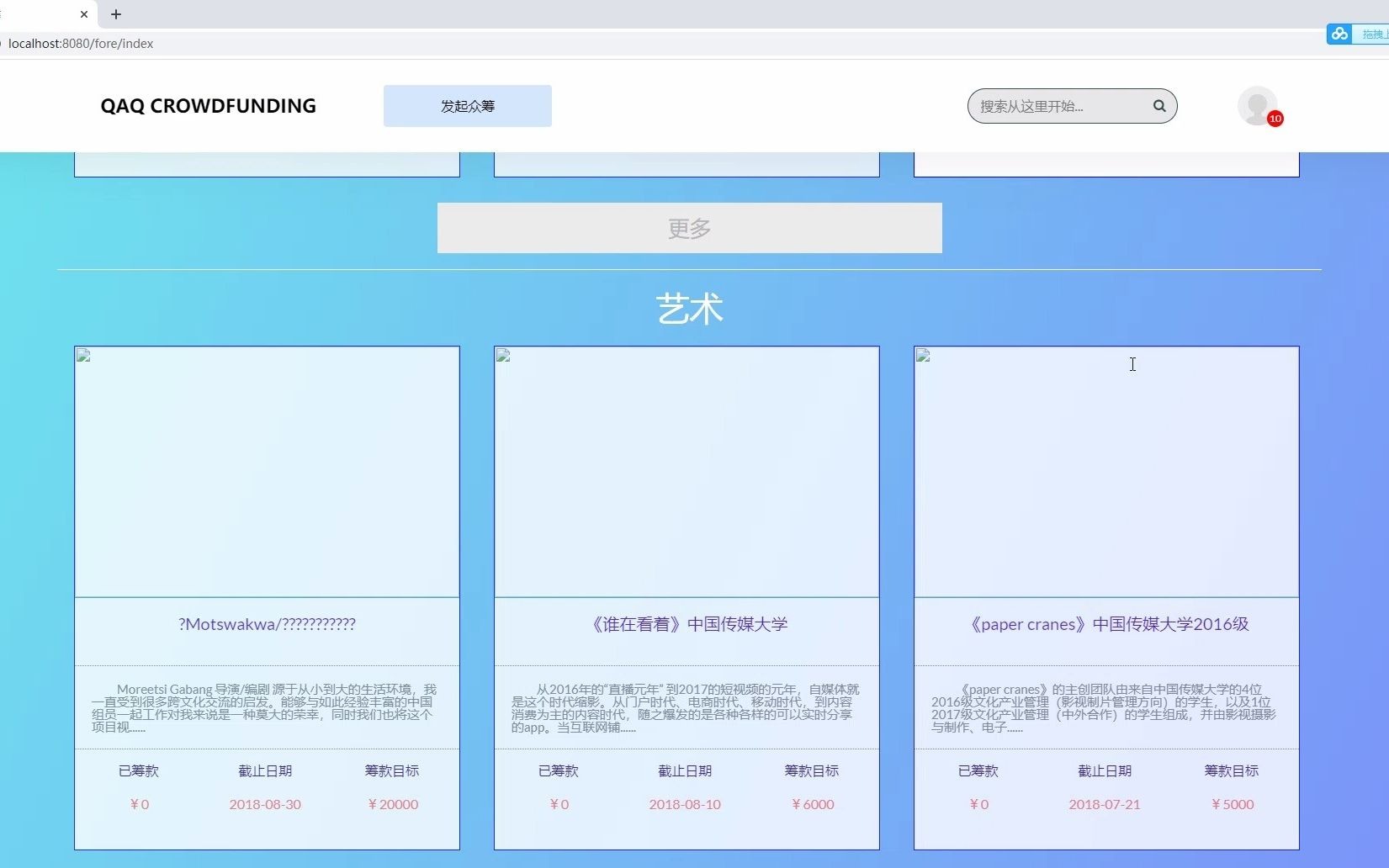Click 截止日期 label in 《谁在看着》 card
Viewport: 1389px width, 868px height.
pos(685,770)
